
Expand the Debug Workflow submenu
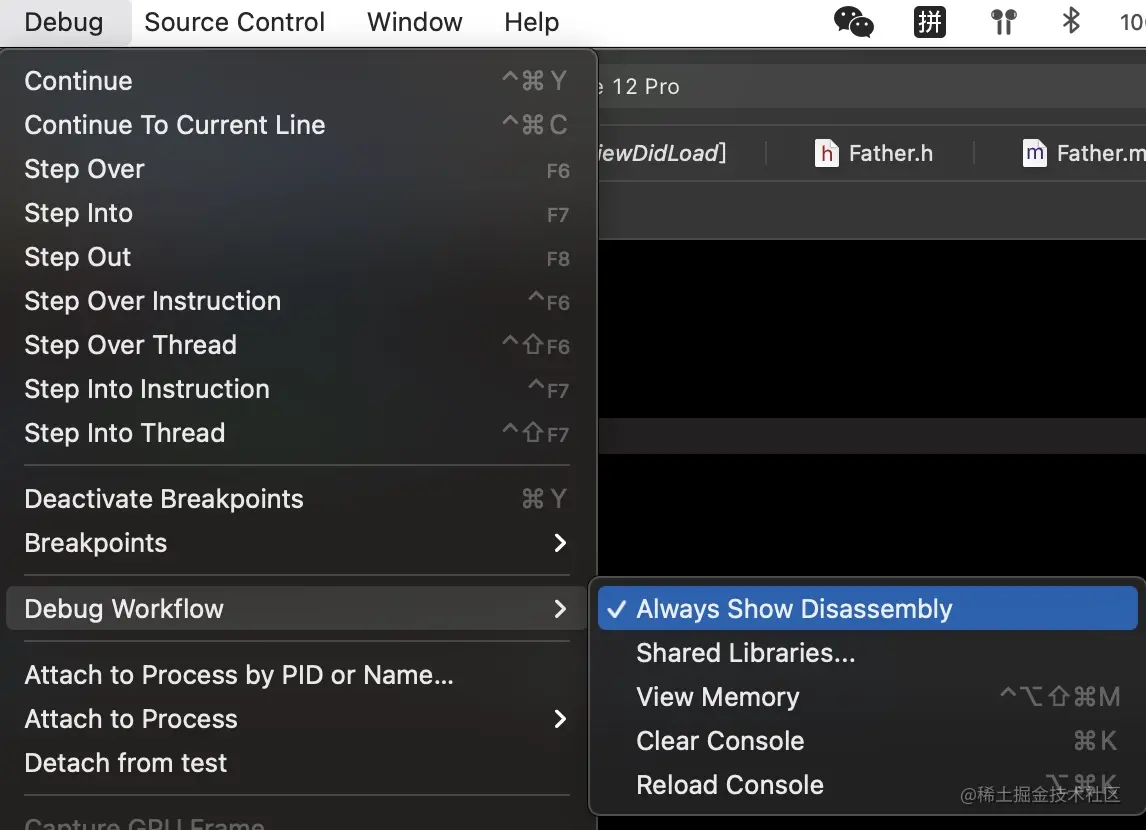[124, 609]
